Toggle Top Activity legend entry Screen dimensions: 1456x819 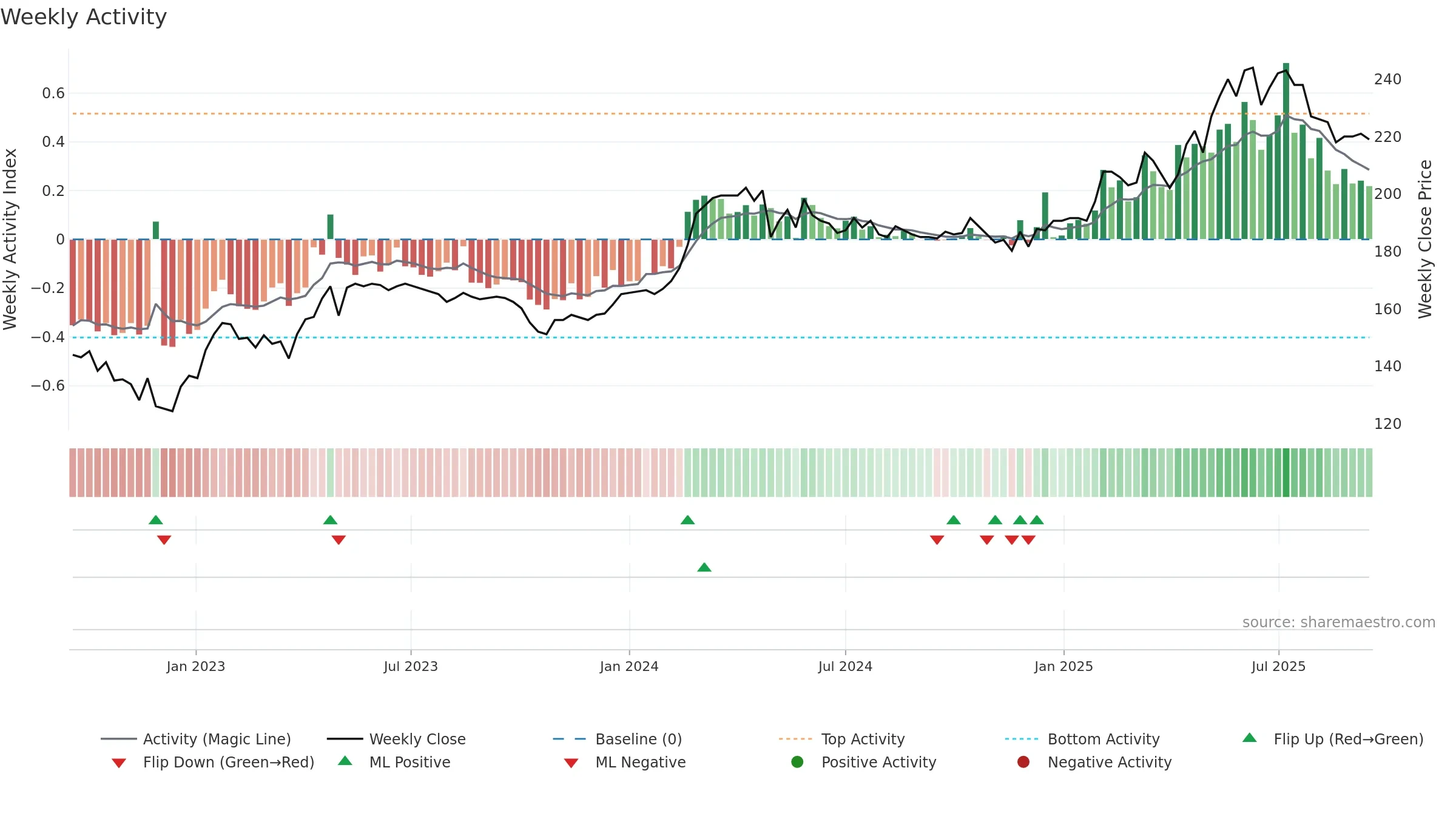(841, 739)
